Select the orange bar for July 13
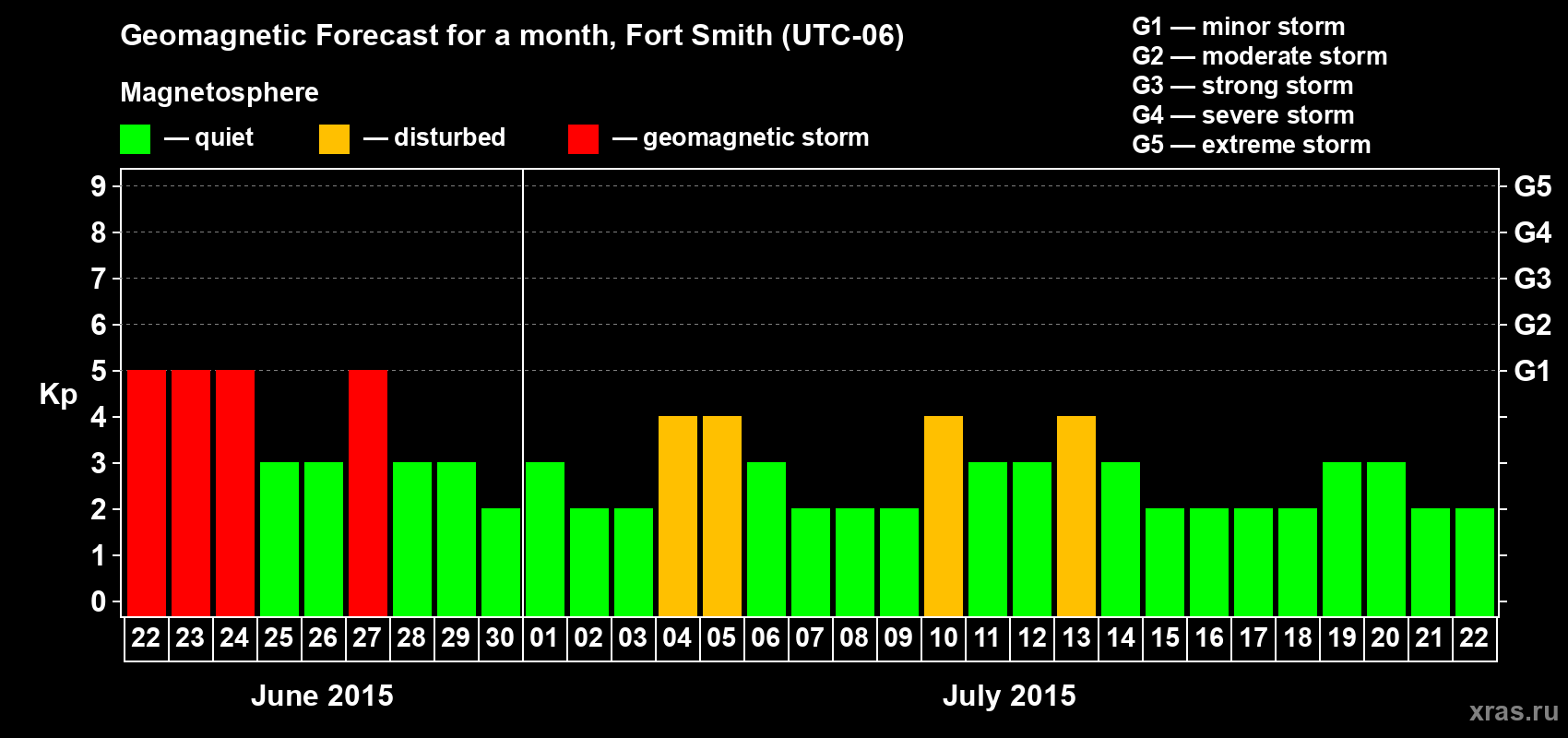Image resolution: width=1568 pixels, height=738 pixels. [1076, 516]
